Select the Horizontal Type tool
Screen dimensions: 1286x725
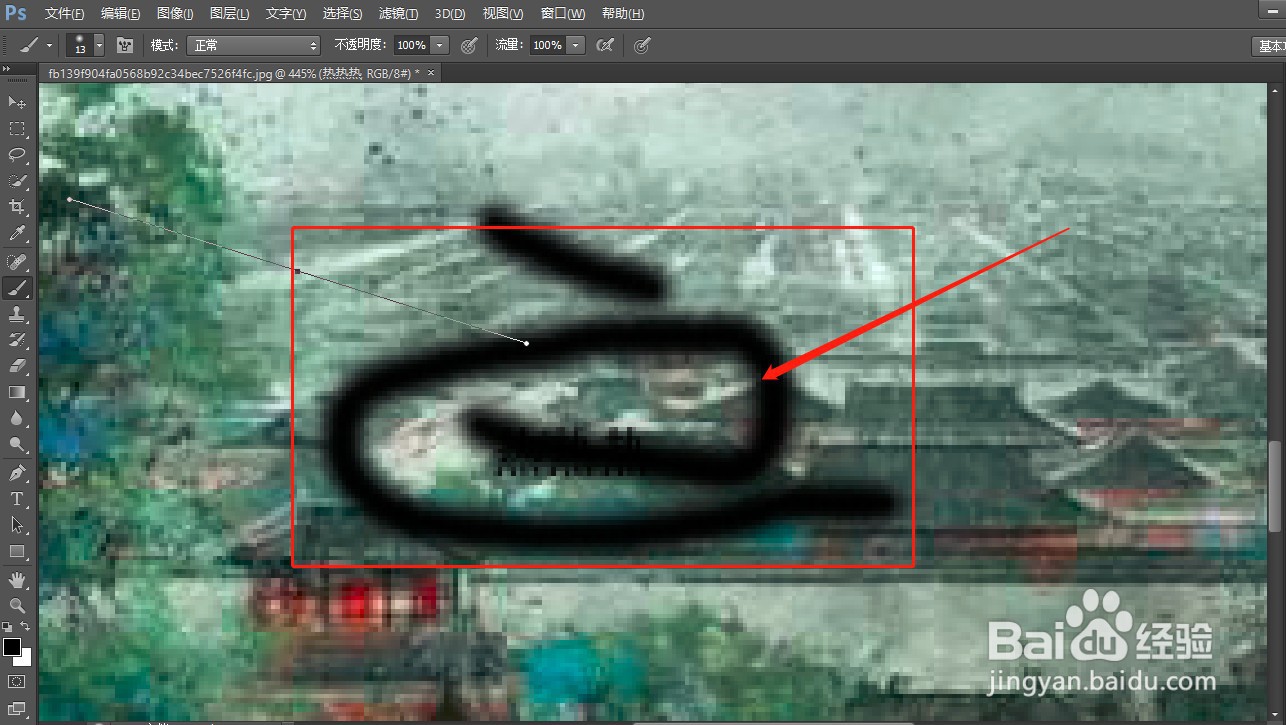point(17,499)
